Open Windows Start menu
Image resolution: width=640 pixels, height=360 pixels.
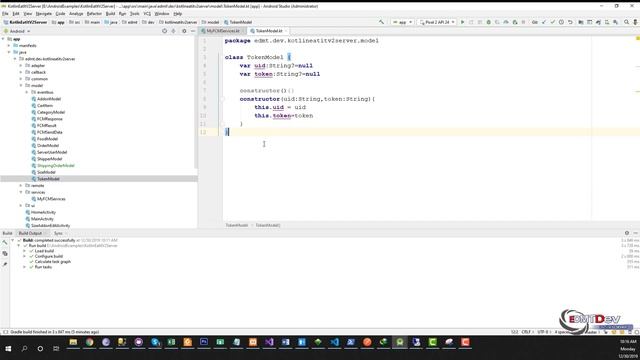(8, 349)
